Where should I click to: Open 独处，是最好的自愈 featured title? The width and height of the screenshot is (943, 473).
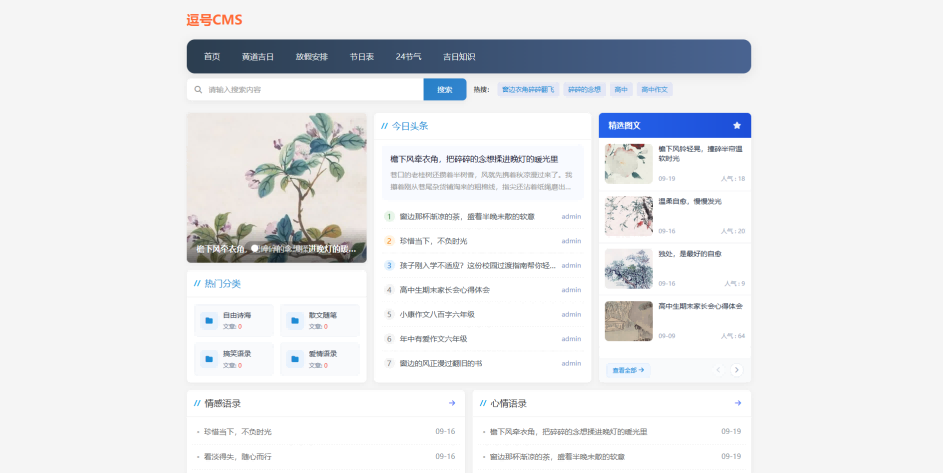tap(690, 254)
